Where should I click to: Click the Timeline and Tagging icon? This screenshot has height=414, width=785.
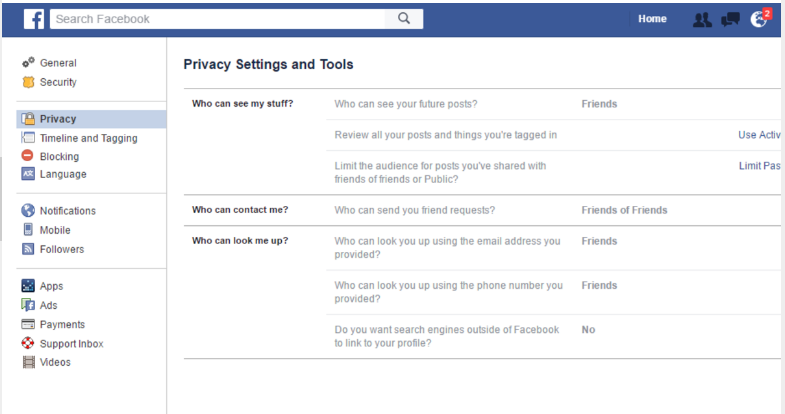pyautogui.click(x=29, y=138)
